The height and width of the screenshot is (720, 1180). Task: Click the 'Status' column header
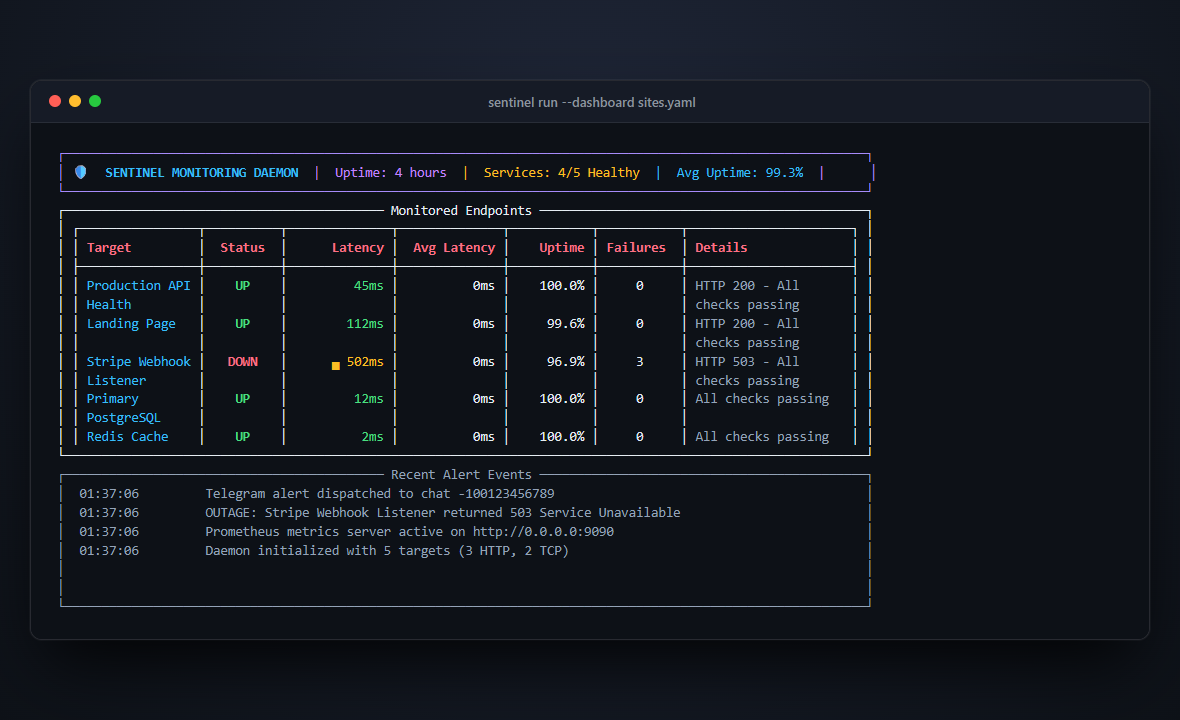[x=242, y=248]
